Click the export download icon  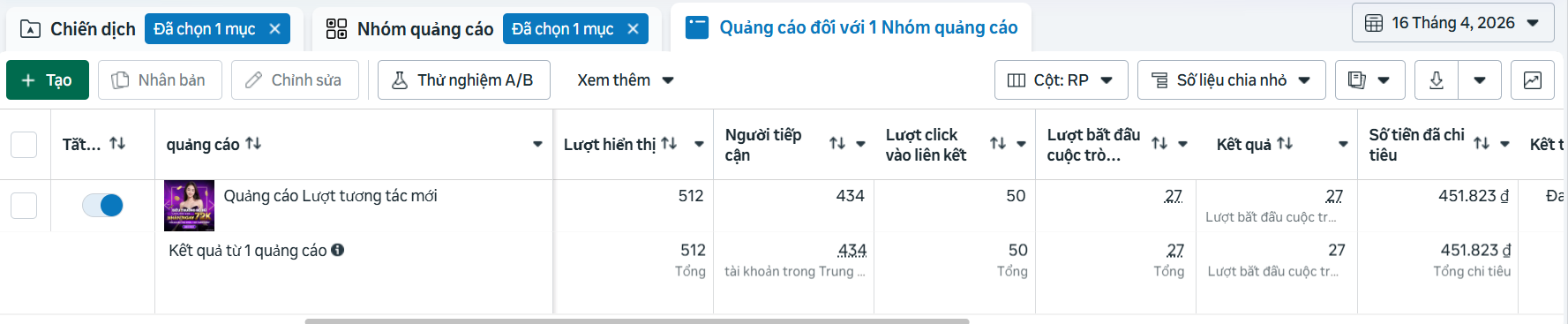pos(1437,80)
